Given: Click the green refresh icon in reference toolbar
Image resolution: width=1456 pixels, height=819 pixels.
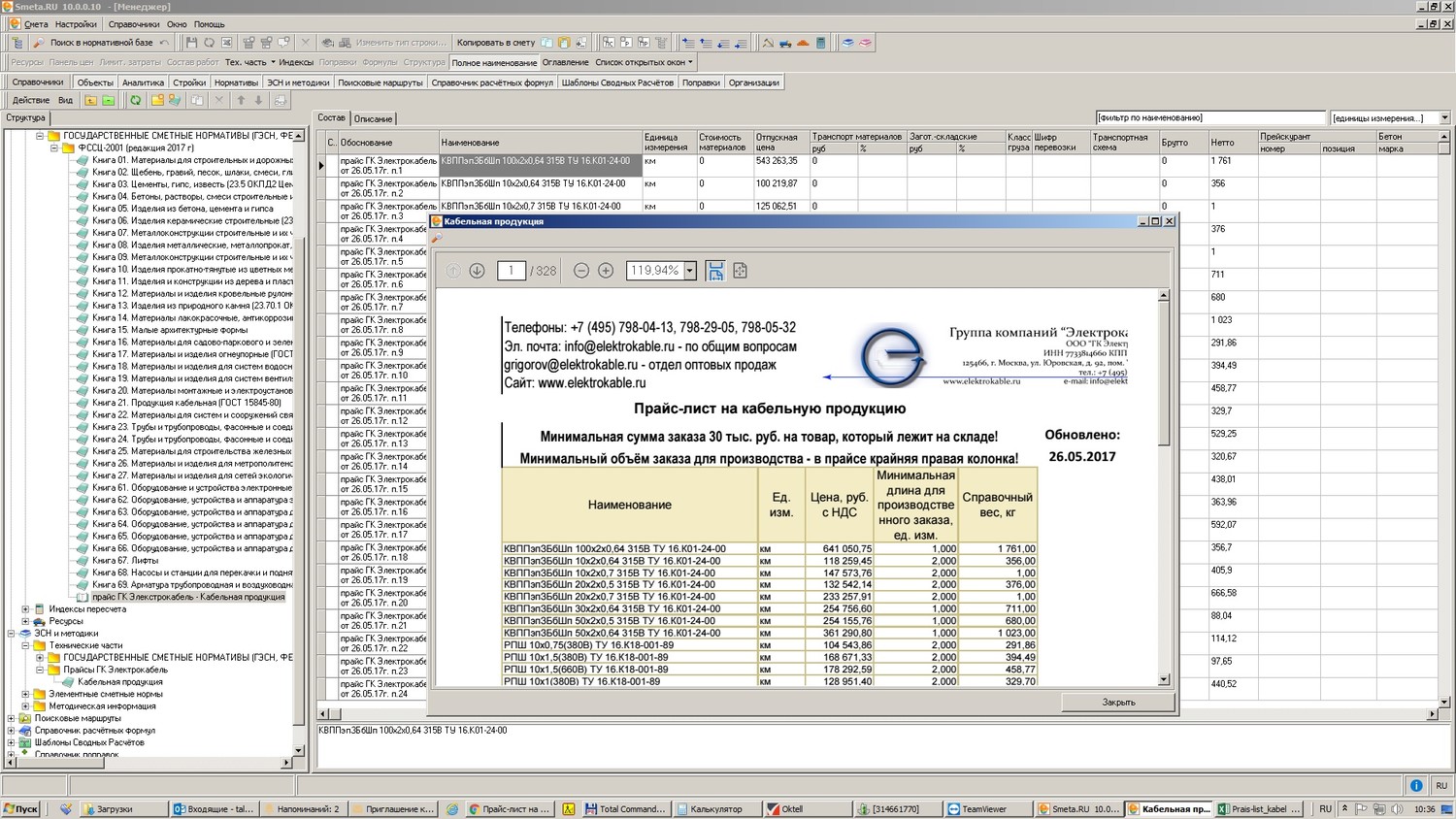Looking at the screenshot, I should point(136,100).
